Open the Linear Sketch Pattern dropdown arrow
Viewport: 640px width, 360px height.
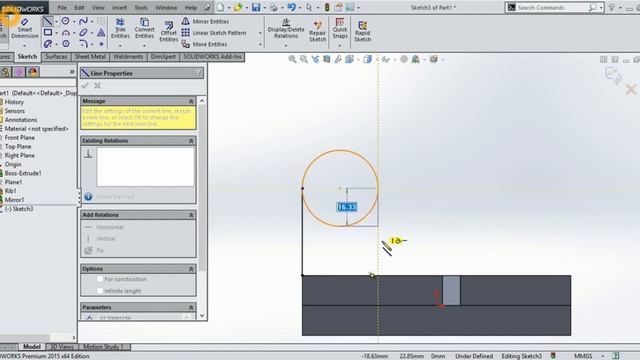pos(260,33)
